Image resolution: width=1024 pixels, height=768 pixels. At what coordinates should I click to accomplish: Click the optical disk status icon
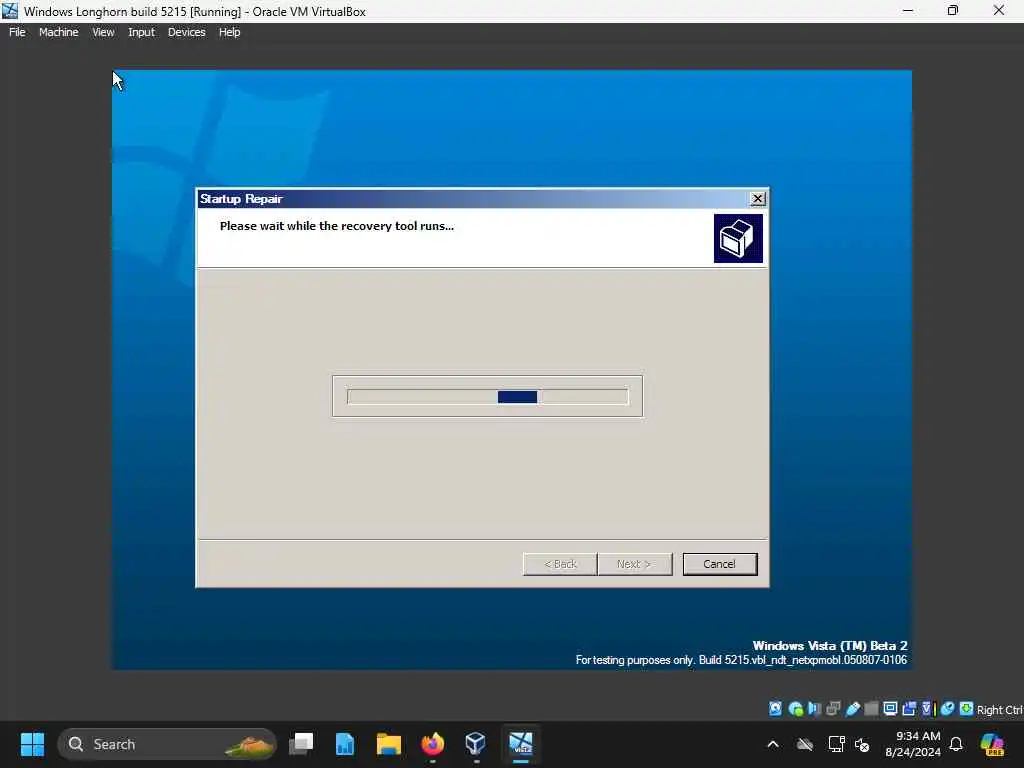(795, 709)
